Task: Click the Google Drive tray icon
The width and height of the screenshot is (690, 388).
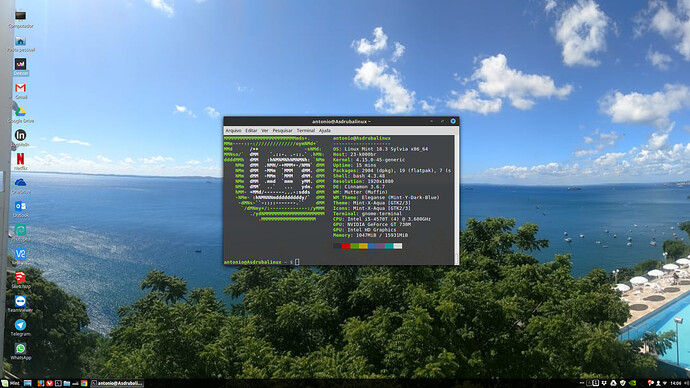Action: 613,383
